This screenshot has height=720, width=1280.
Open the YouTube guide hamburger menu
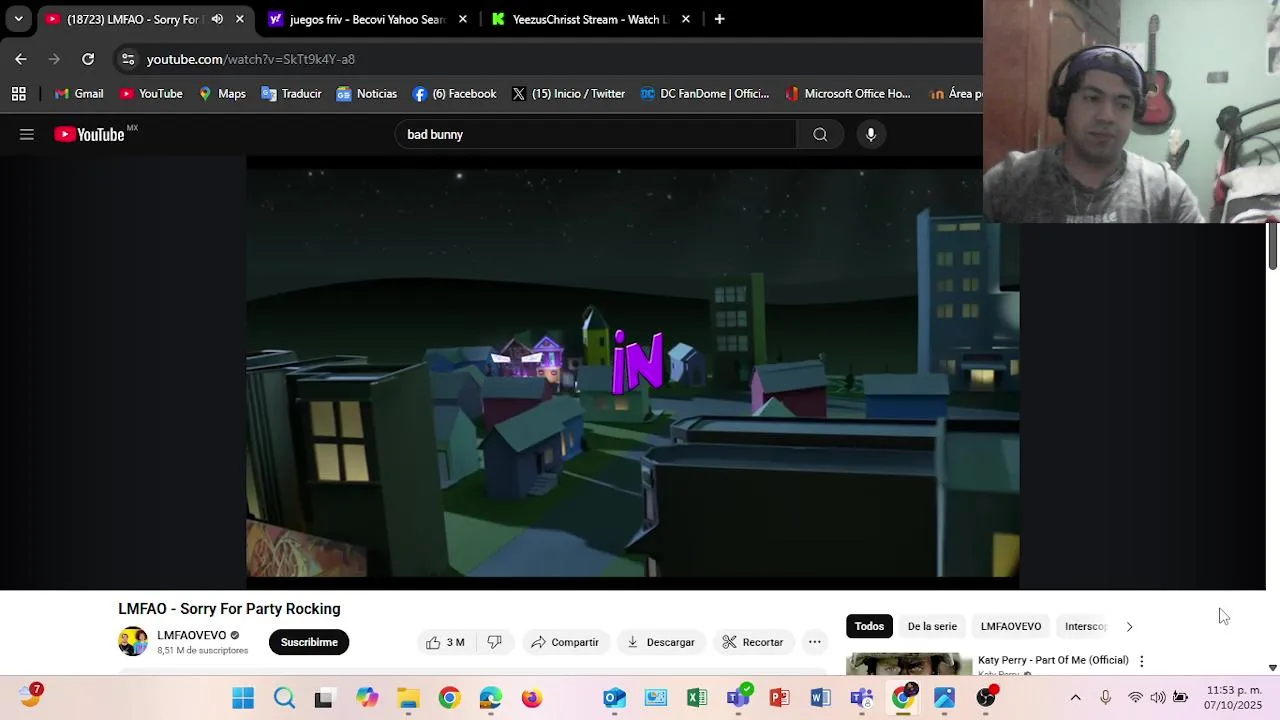[27, 134]
